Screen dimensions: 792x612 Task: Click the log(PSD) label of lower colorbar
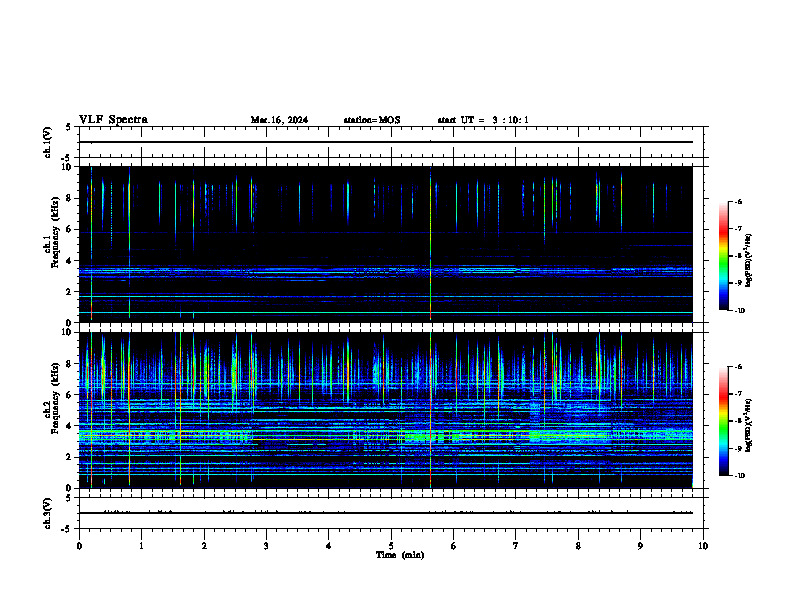pyautogui.click(x=749, y=426)
